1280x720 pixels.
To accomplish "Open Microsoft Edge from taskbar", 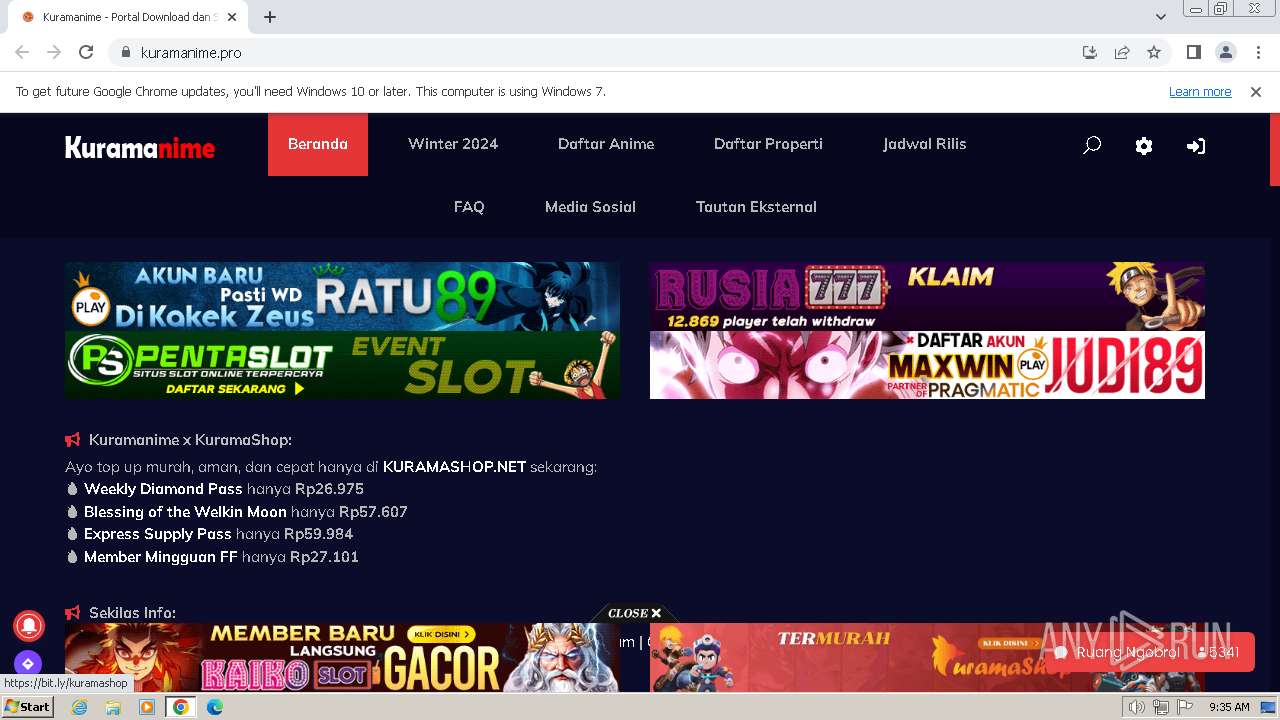I will (x=215, y=707).
